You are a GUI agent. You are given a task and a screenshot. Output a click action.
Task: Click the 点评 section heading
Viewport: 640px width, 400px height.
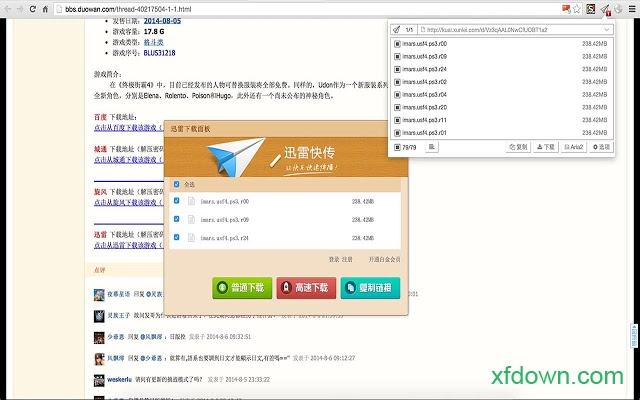(x=100, y=270)
